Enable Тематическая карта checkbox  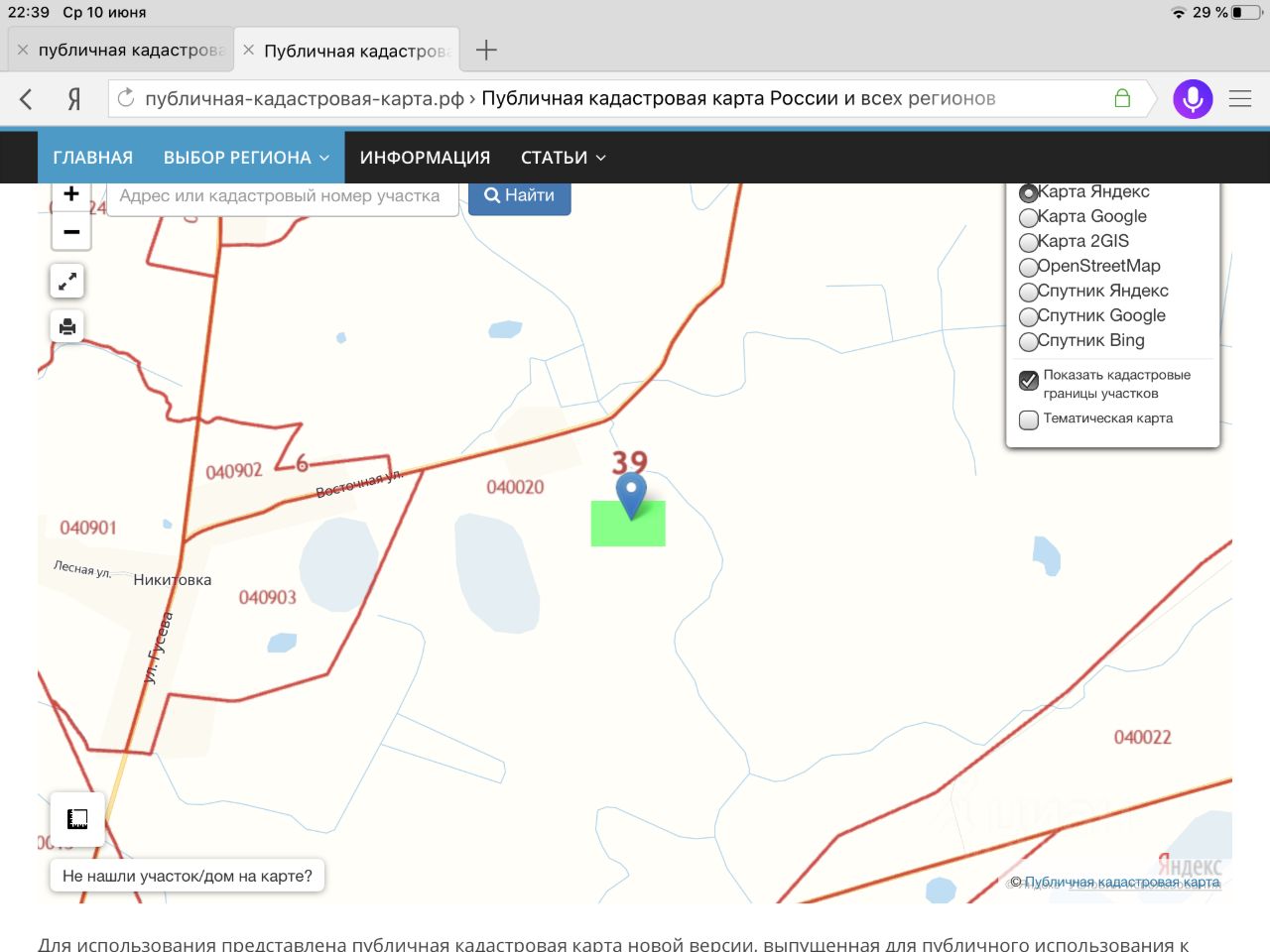(x=1029, y=419)
